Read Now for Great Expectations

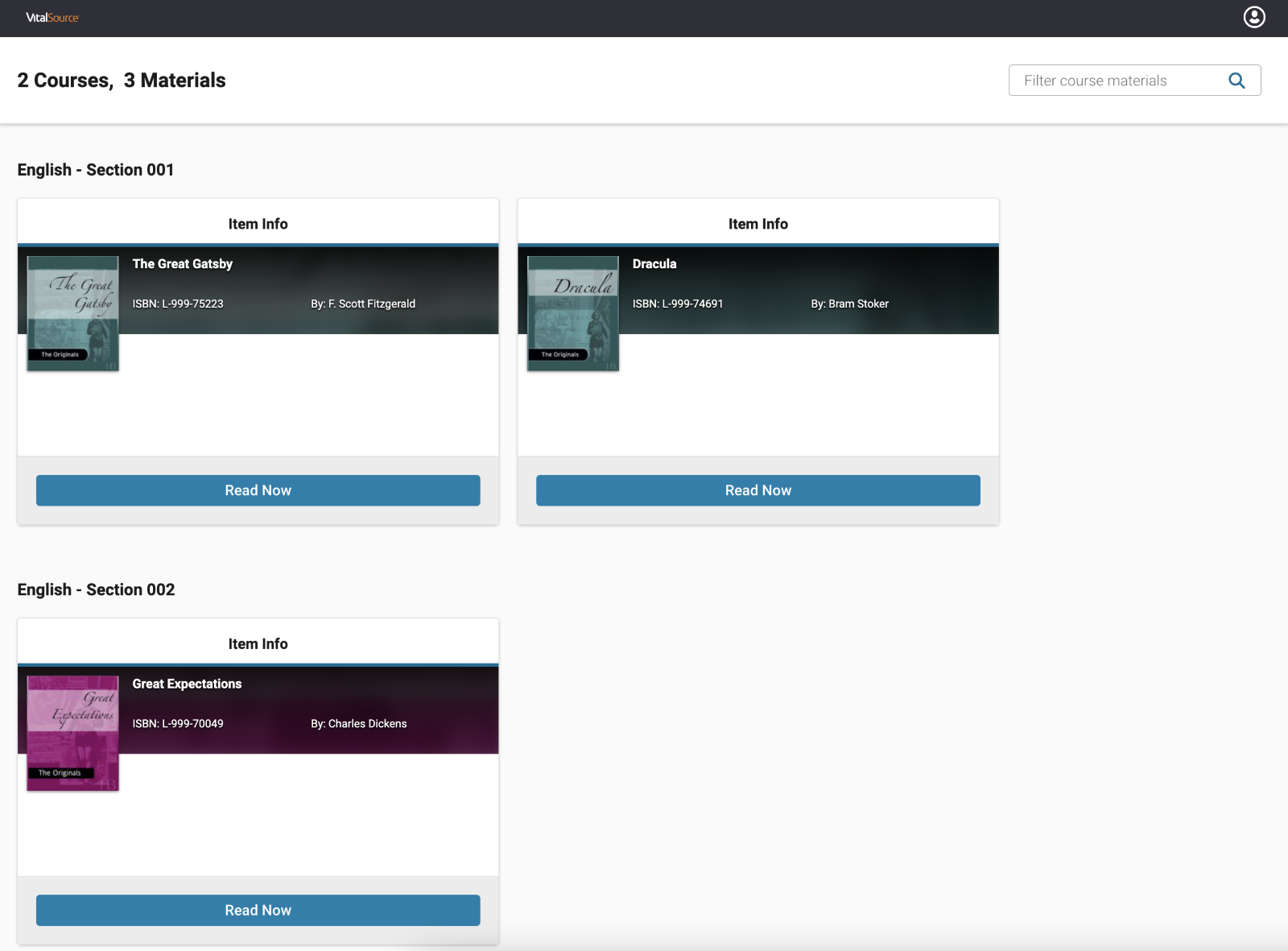pyautogui.click(x=258, y=910)
